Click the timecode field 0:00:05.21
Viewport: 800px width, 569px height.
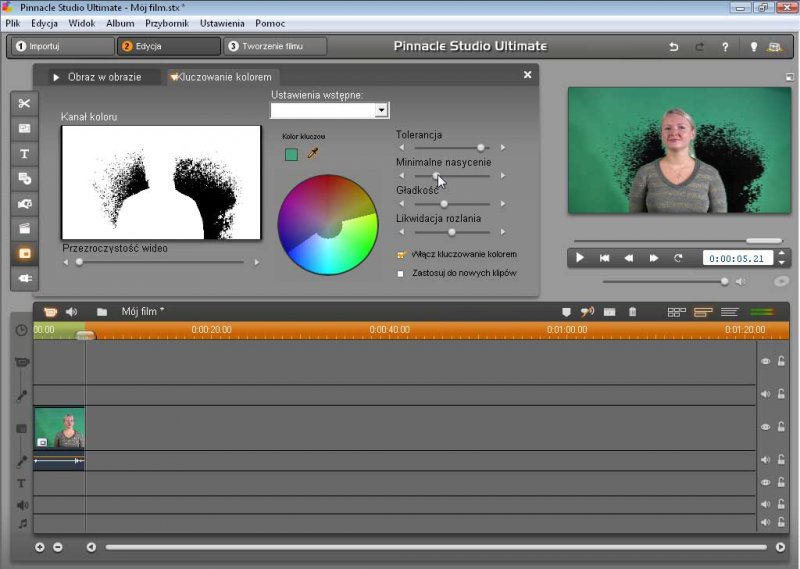click(x=737, y=258)
